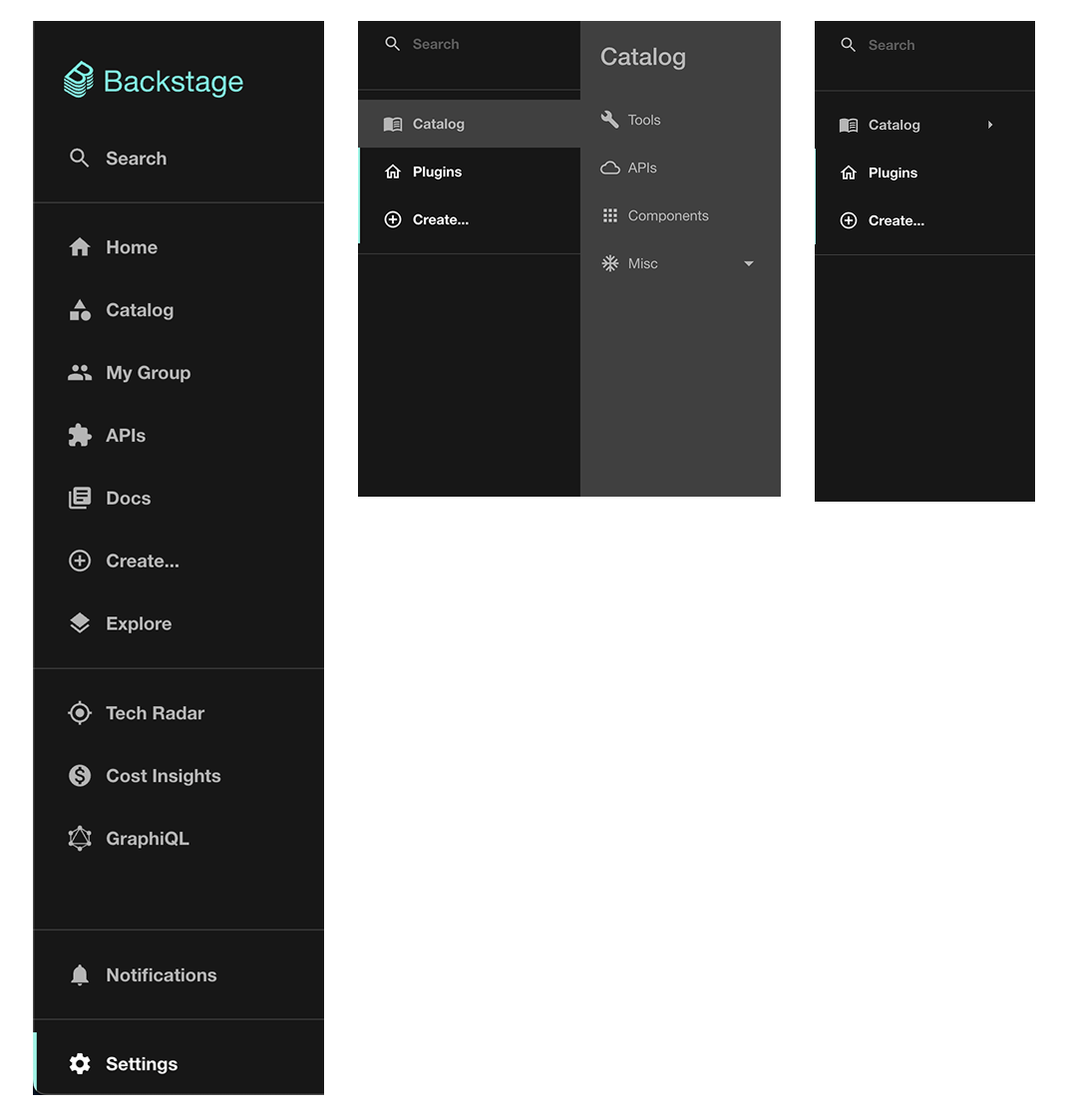
Task: Open Notifications label in the left sidebar
Action: point(161,975)
